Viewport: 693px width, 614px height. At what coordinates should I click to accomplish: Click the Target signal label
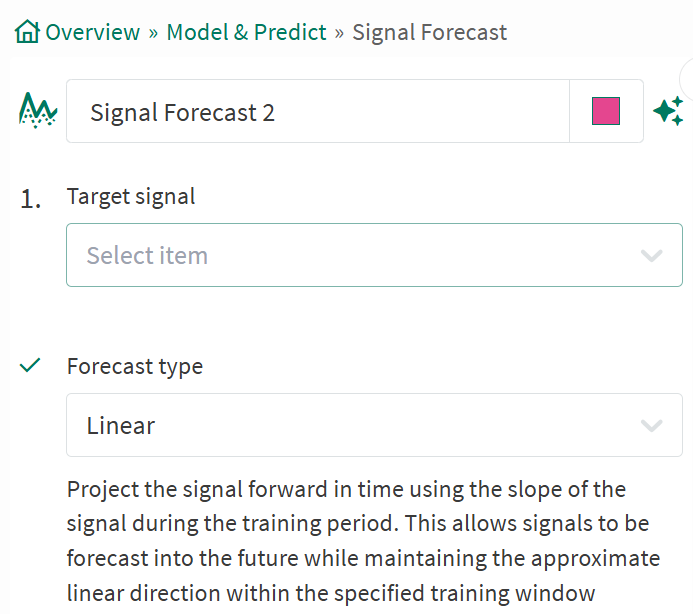click(131, 196)
